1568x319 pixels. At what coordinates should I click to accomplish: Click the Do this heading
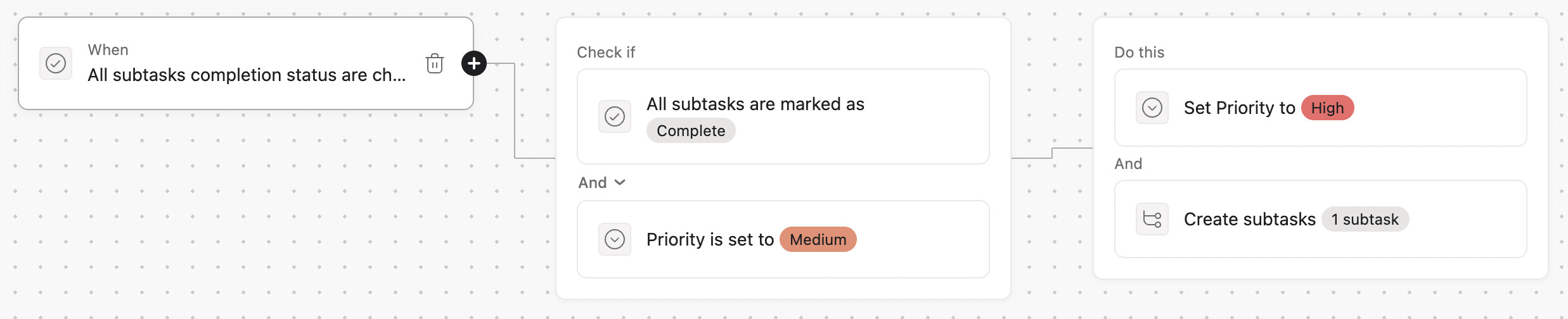pos(1140,53)
